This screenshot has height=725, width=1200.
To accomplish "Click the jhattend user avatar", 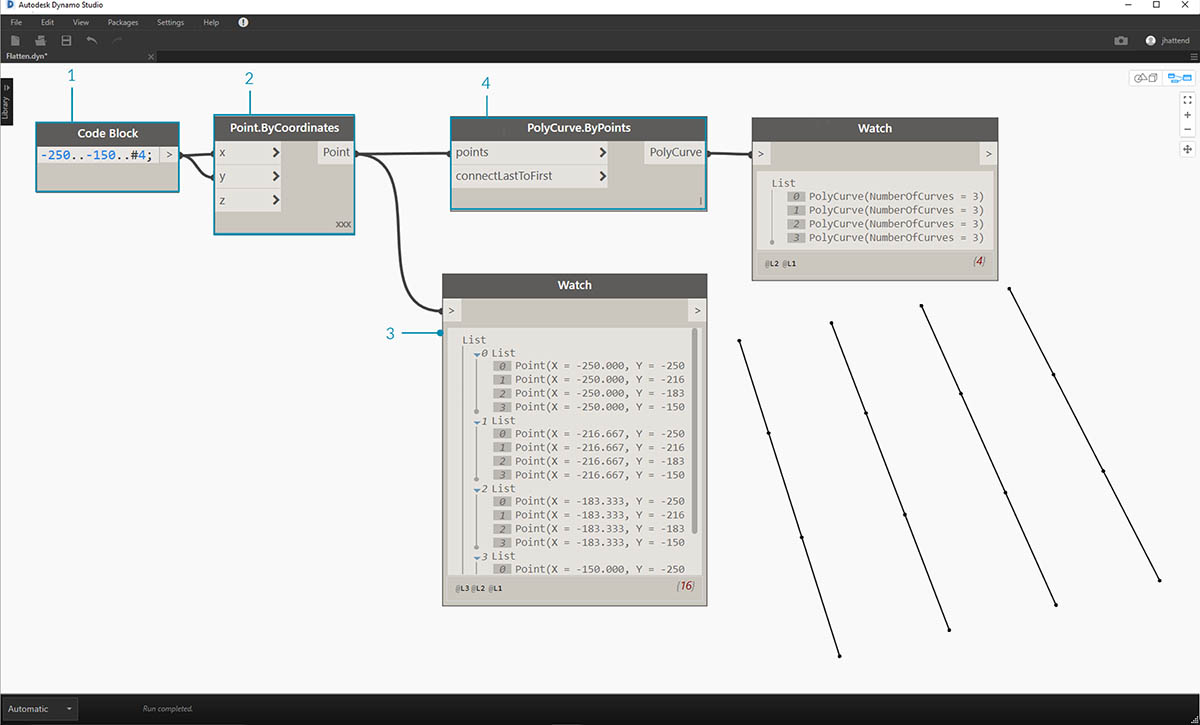I will pyautogui.click(x=1151, y=41).
